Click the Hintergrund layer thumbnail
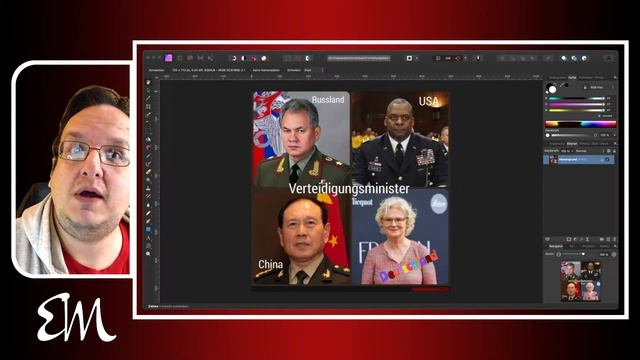 pyautogui.click(x=553, y=160)
